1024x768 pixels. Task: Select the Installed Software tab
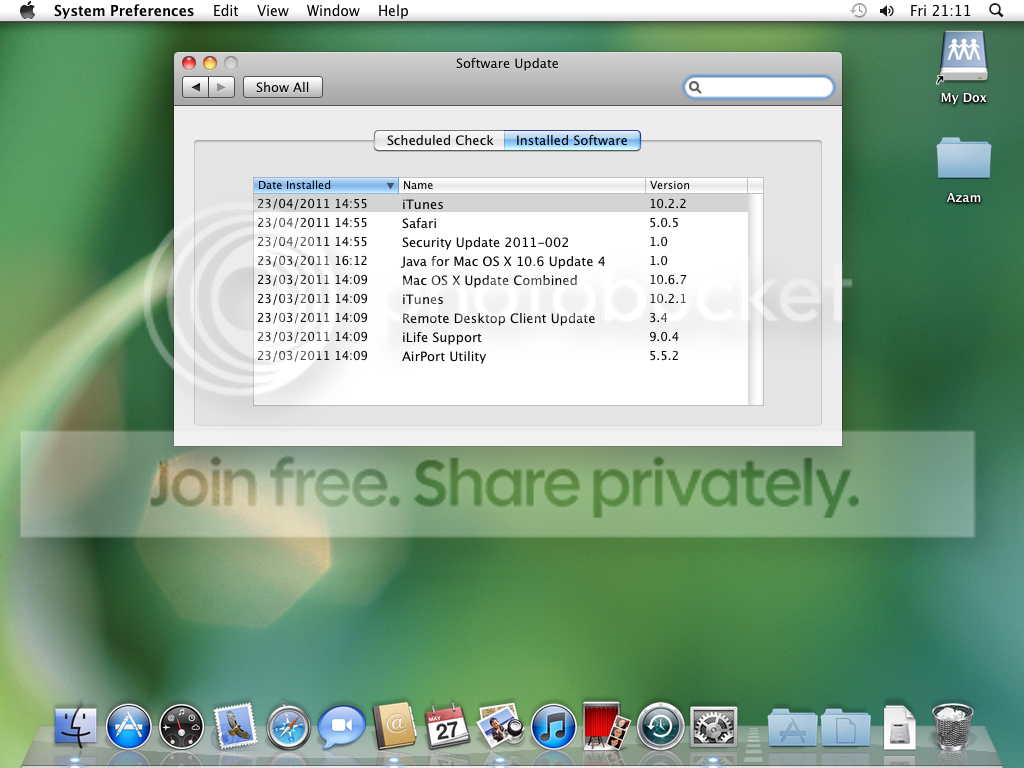click(572, 140)
